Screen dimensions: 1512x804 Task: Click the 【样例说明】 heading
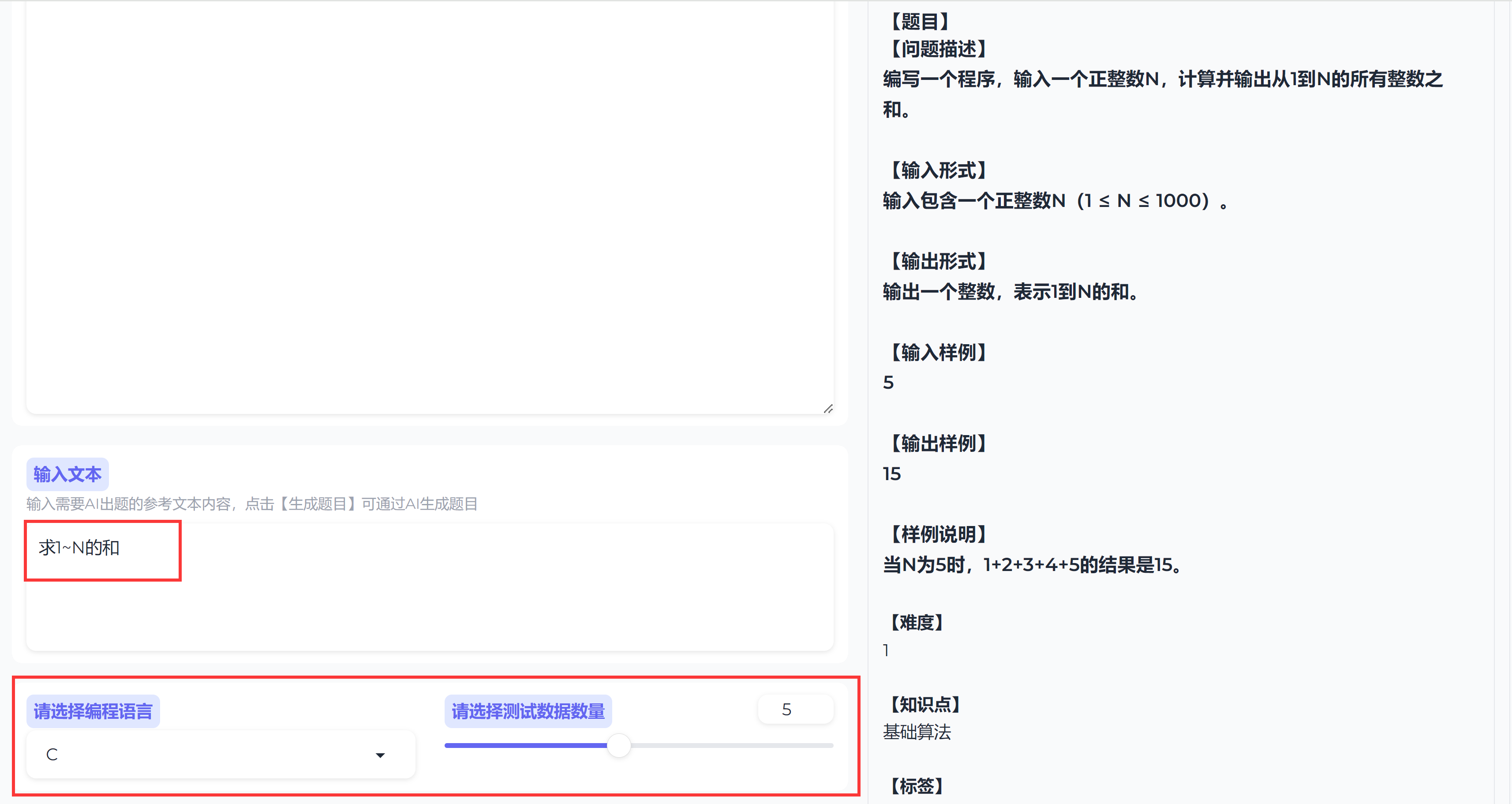point(939,534)
